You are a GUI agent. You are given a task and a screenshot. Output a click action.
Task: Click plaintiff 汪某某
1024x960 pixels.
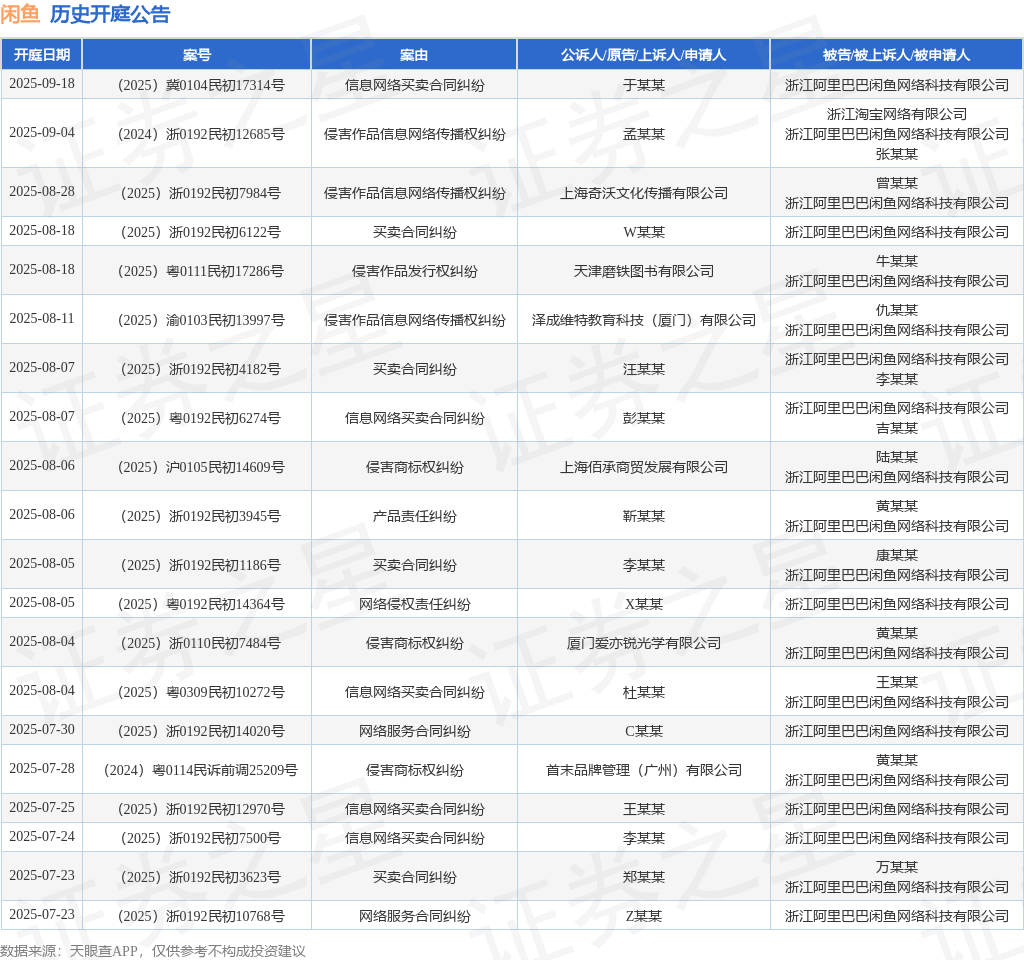coord(644,369)
